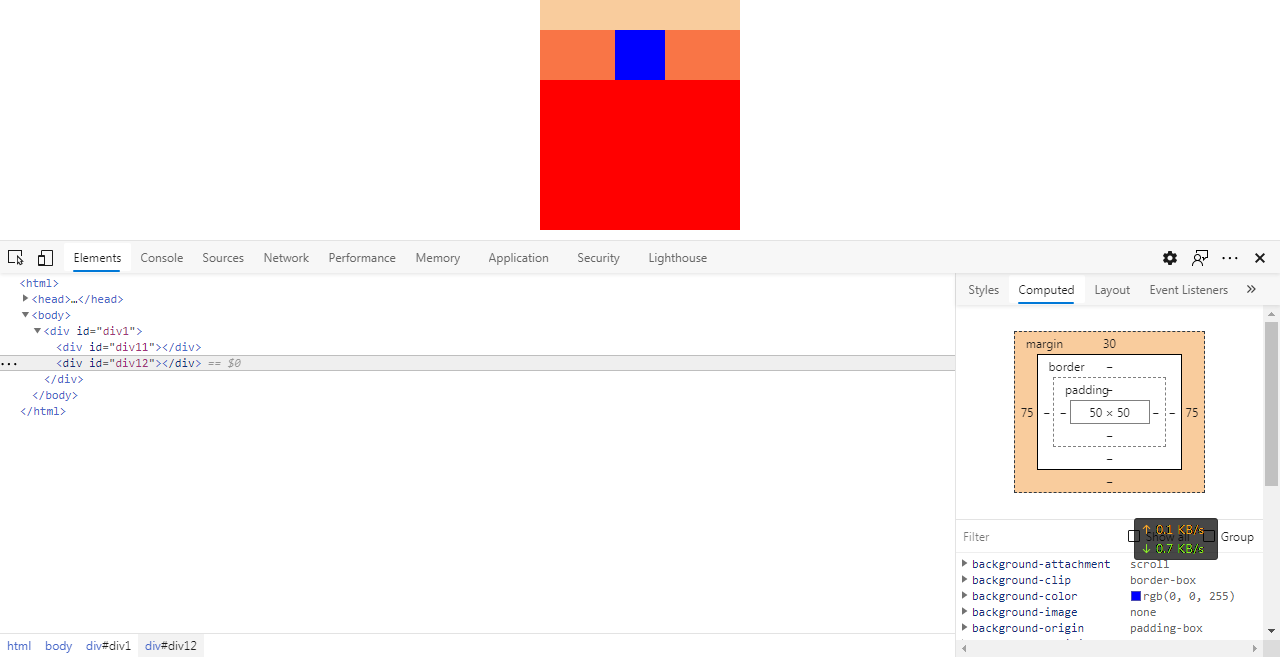Focus the computed styles Filter field
Image resolution: width=1280 pixels, height=657 pixels.
click(1040, 537)
